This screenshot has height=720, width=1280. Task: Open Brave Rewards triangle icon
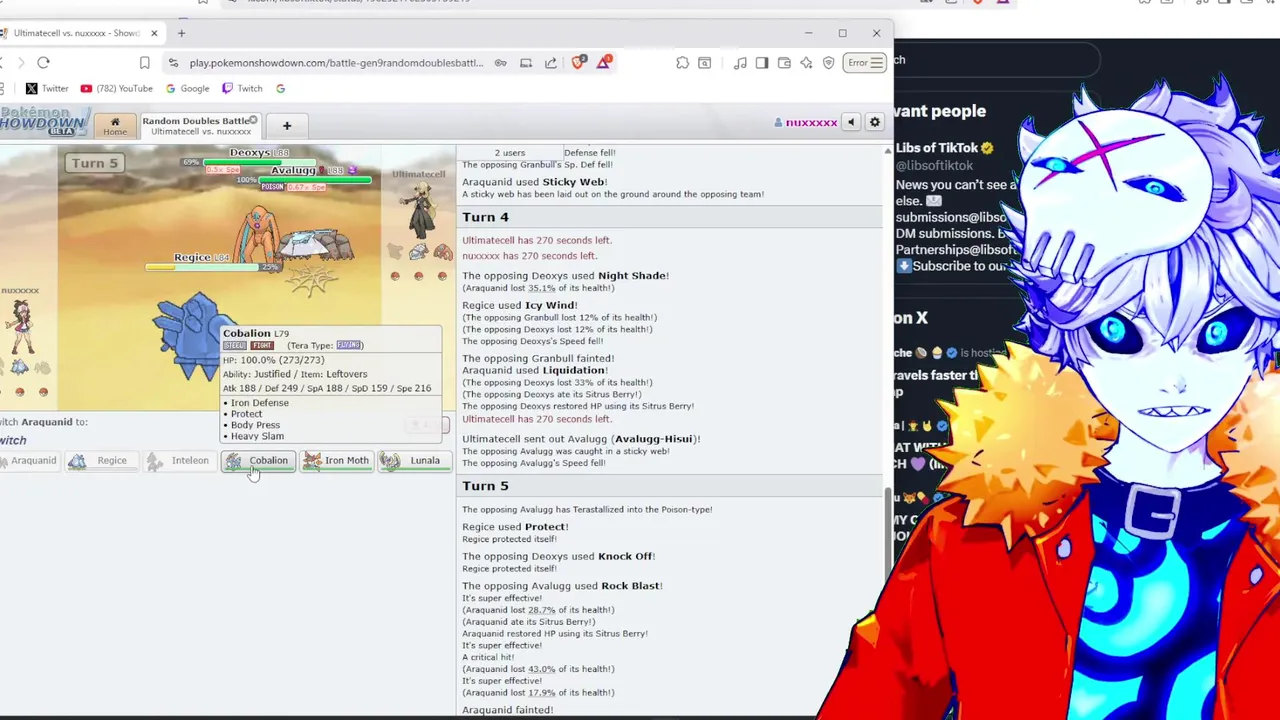pos(604,62)
